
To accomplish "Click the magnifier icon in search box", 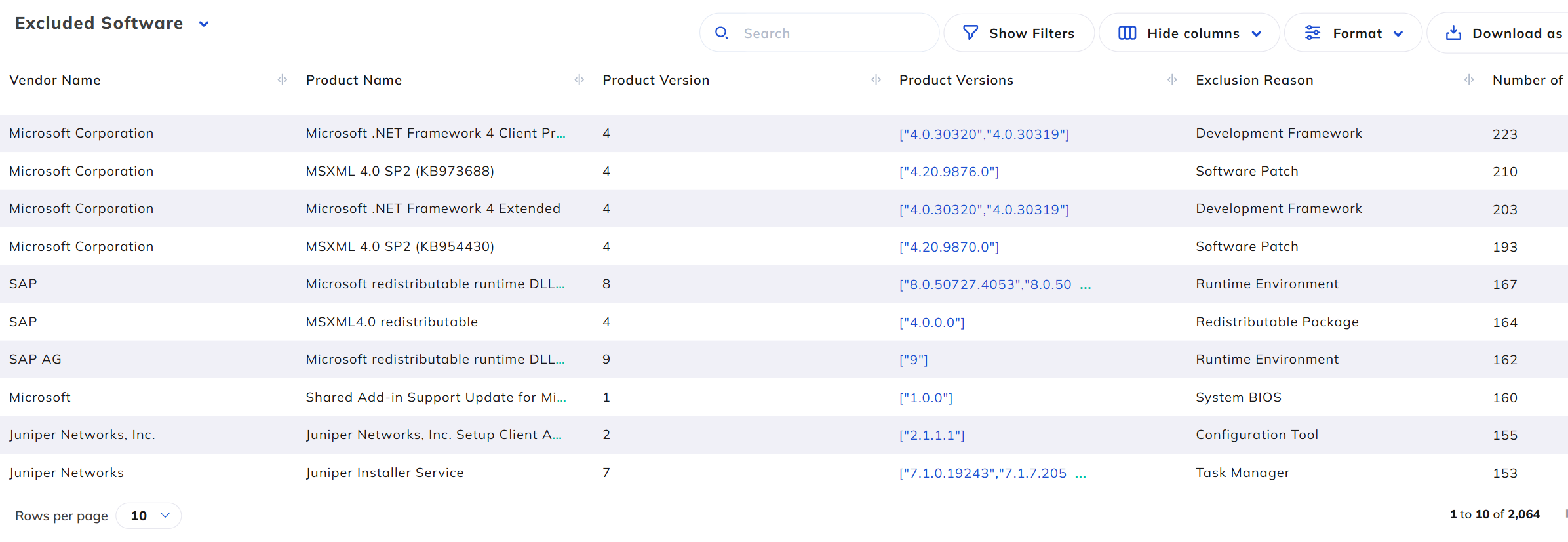I will 722,33.
